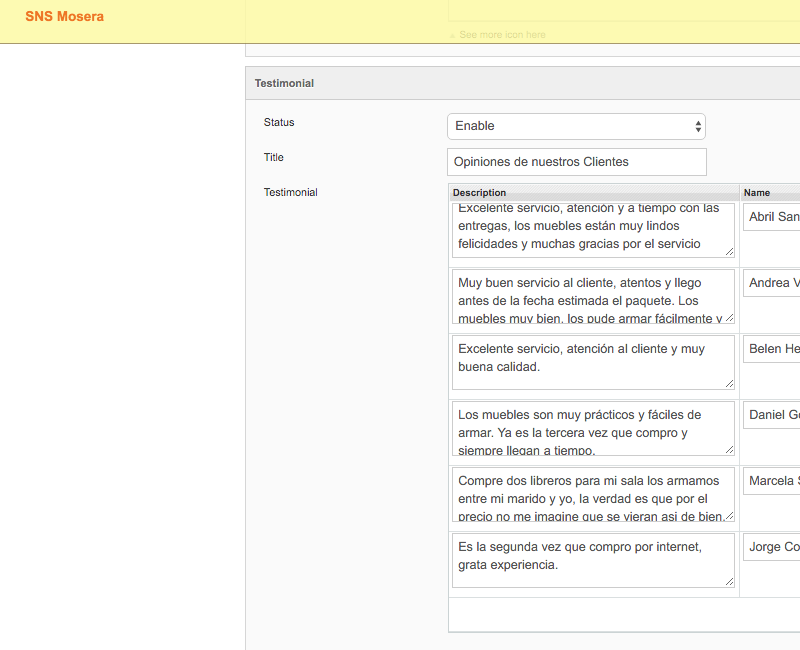Click the Description column header
The width and height of the screenshot is (800, 650).
point(594,192)
